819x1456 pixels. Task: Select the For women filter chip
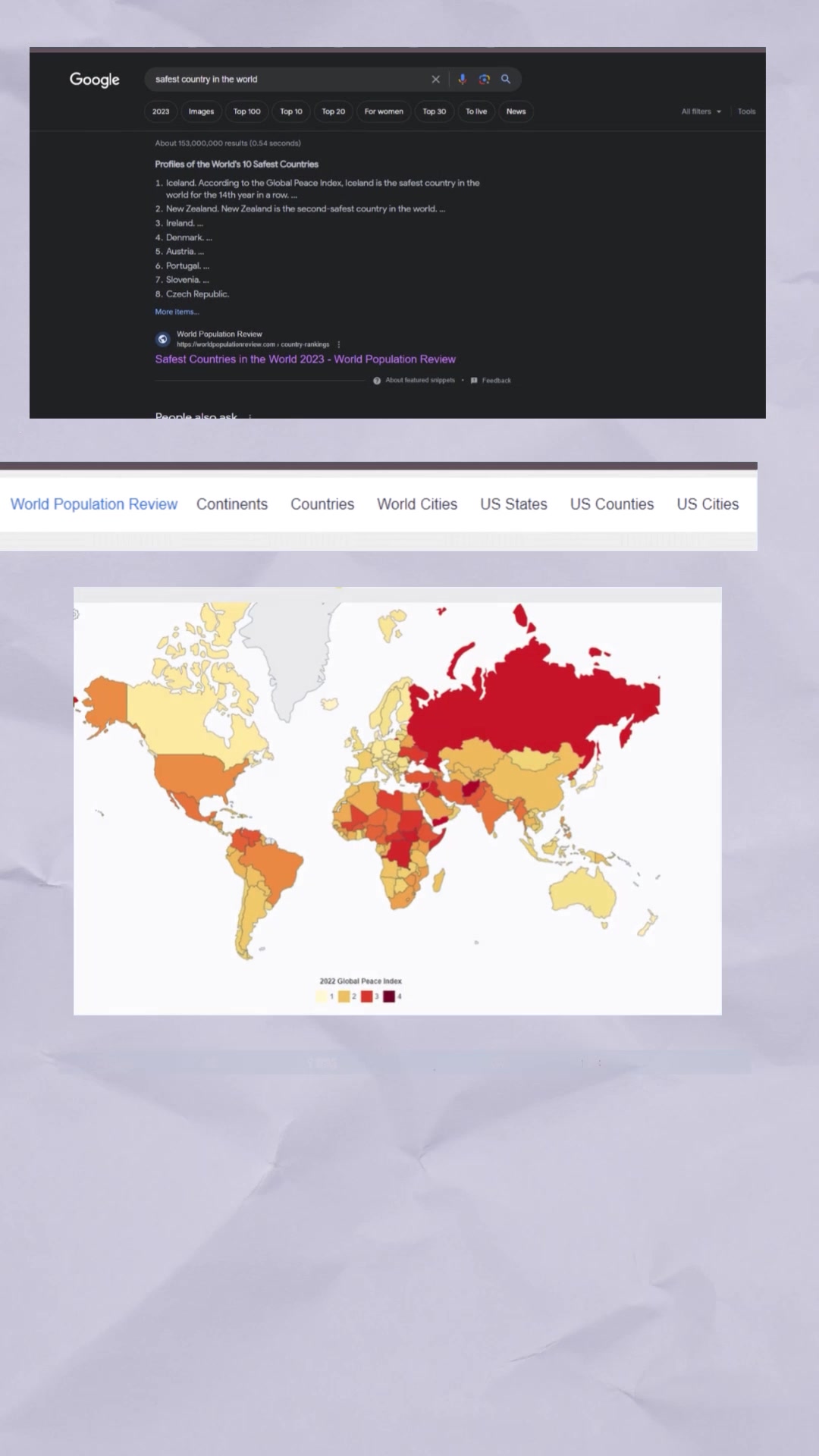384,111
